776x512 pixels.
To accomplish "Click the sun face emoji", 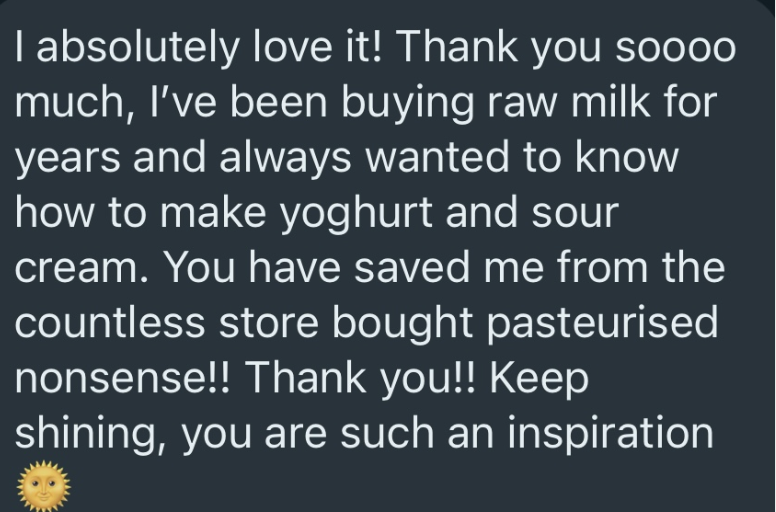I will pos(44,485).
